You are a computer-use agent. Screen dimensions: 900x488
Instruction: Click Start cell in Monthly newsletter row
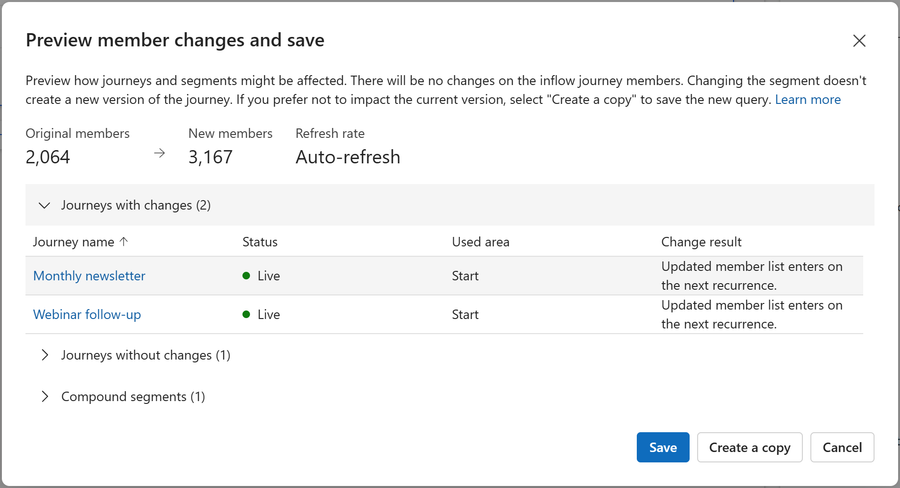[x=465, y=276]
